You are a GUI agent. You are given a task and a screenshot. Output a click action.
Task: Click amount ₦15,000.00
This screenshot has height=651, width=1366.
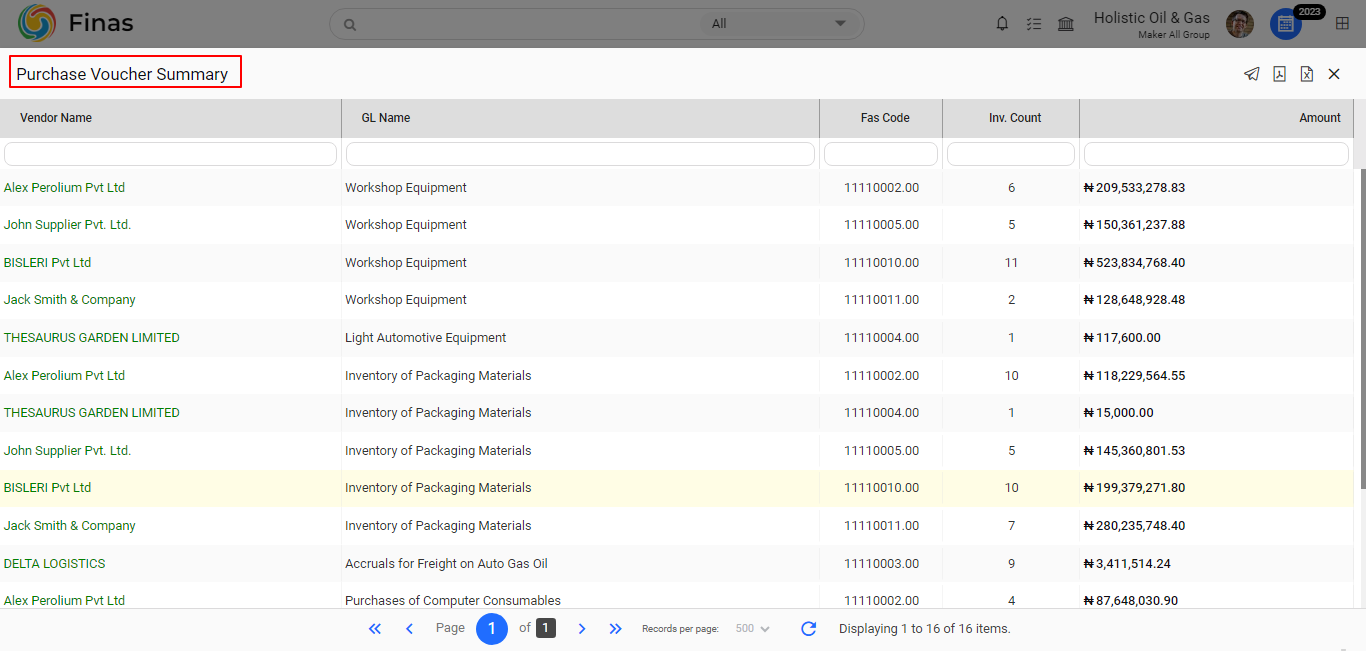1118,413
